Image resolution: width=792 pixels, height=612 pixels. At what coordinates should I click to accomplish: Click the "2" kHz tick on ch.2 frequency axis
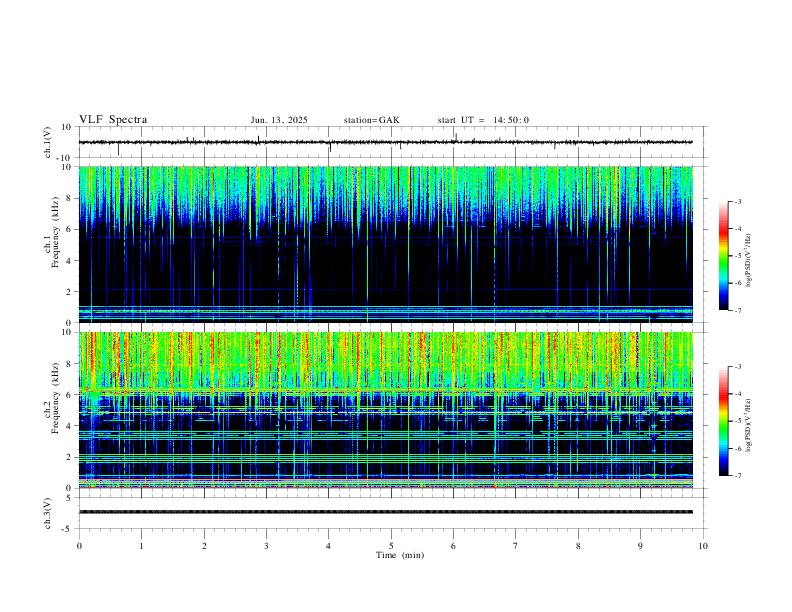tap(70, 457)
